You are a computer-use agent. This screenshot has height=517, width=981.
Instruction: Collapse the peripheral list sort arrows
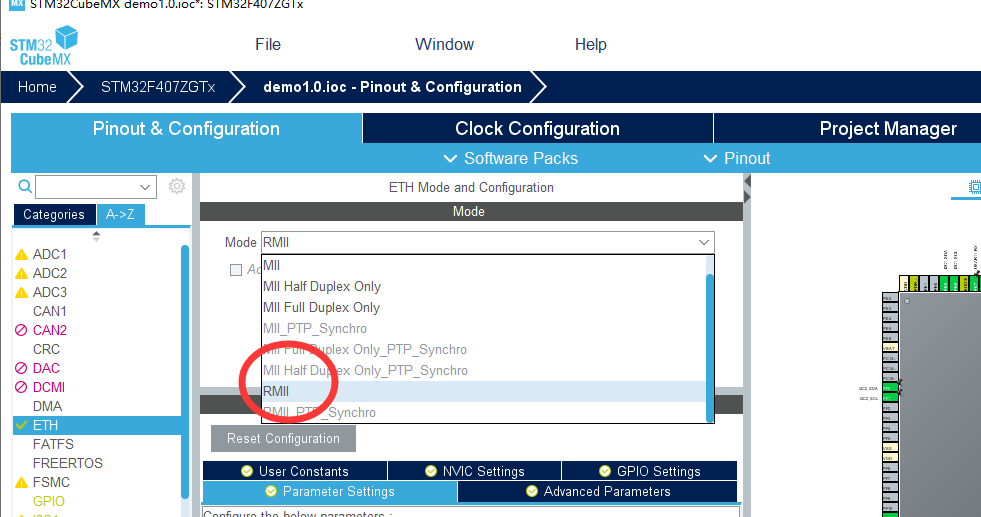click(x=96, y=236)
